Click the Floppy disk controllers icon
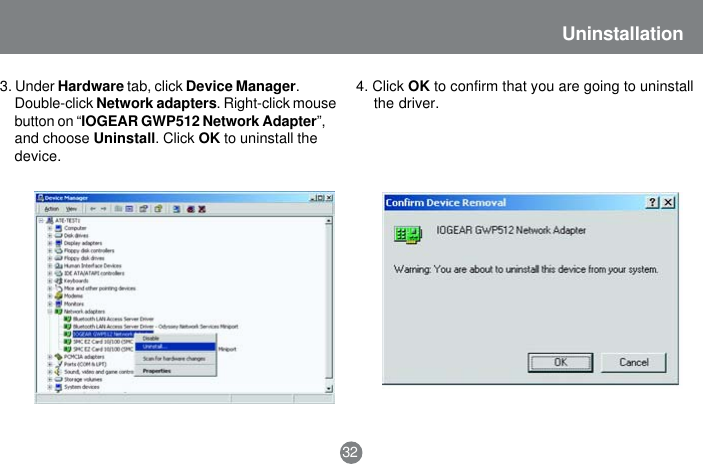Viewport: 703px width, 464px height. click(58, 251)
